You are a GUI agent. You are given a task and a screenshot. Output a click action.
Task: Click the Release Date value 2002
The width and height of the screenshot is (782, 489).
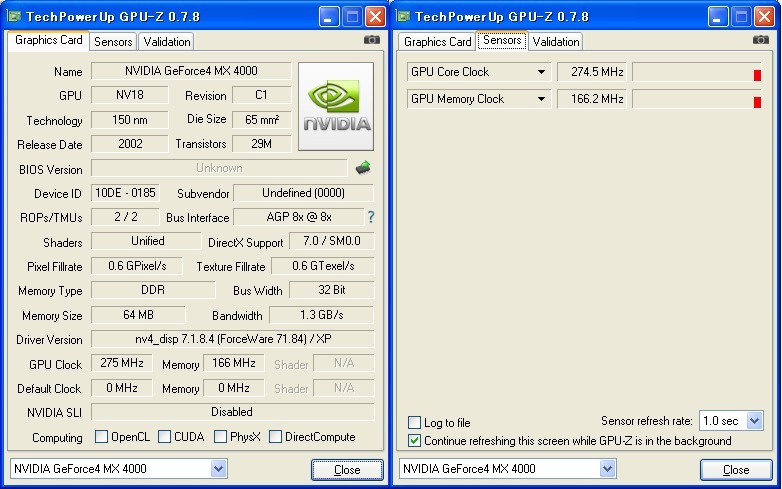point(130,144)
